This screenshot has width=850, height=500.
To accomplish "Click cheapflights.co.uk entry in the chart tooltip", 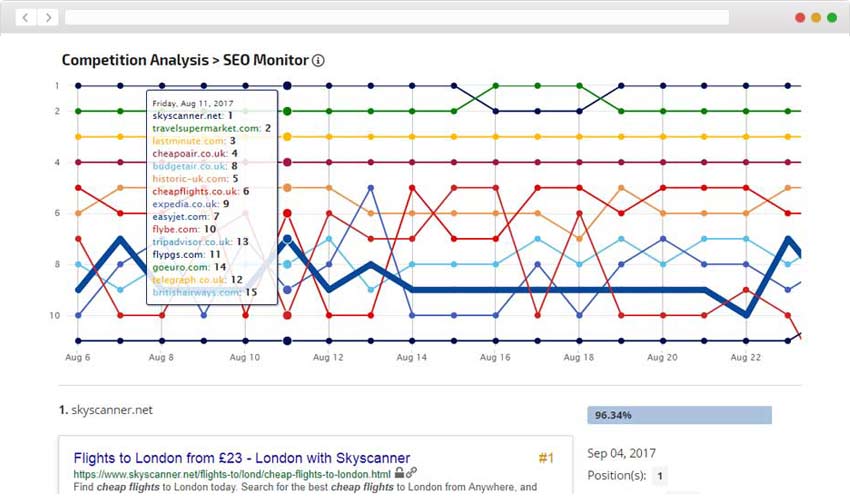I will pyautogui.click(x=200, y=191).
